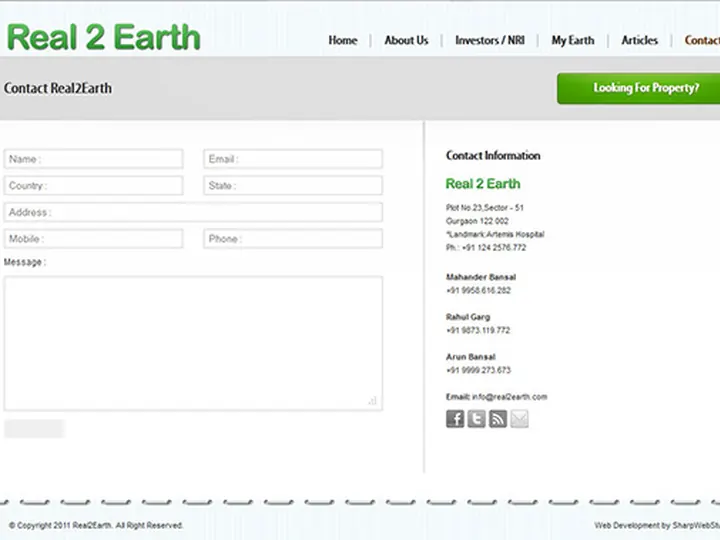
Task: Focus the Name input field
Action: point(93,159)
